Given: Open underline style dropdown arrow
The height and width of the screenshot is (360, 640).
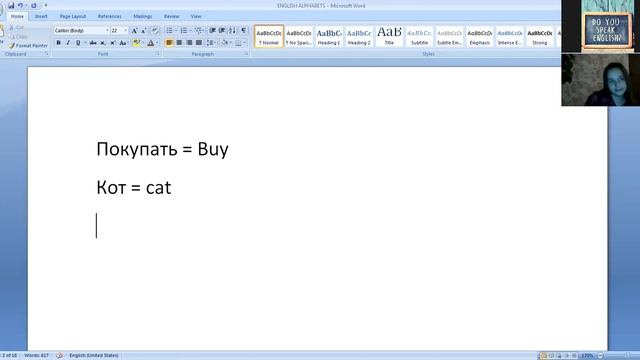Looking at the screenshot, I should point(85,43).
